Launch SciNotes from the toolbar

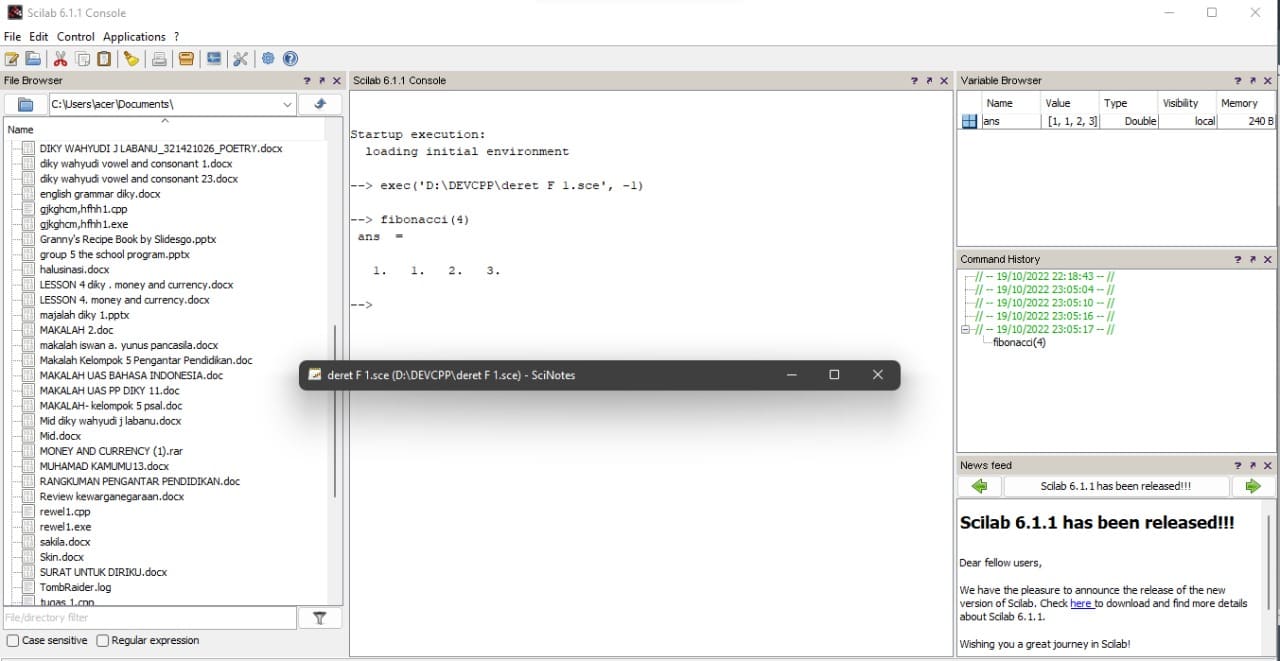pyautogui.click(x=12, y=59)
